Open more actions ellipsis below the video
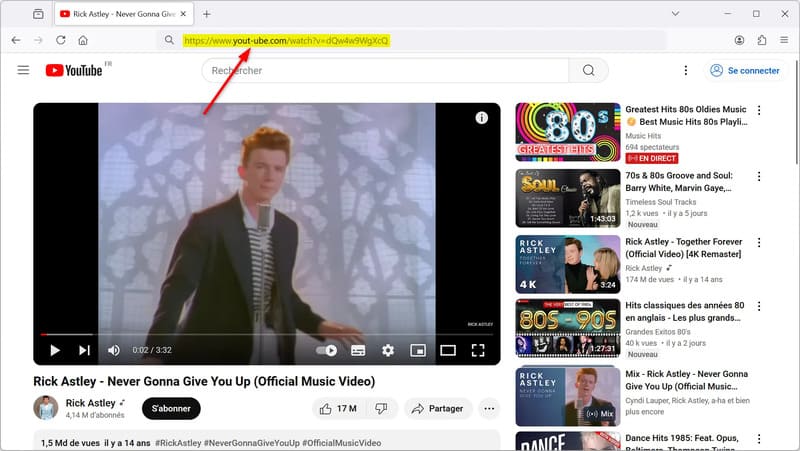Screen dimensions: 800x451 pos(489,409)
